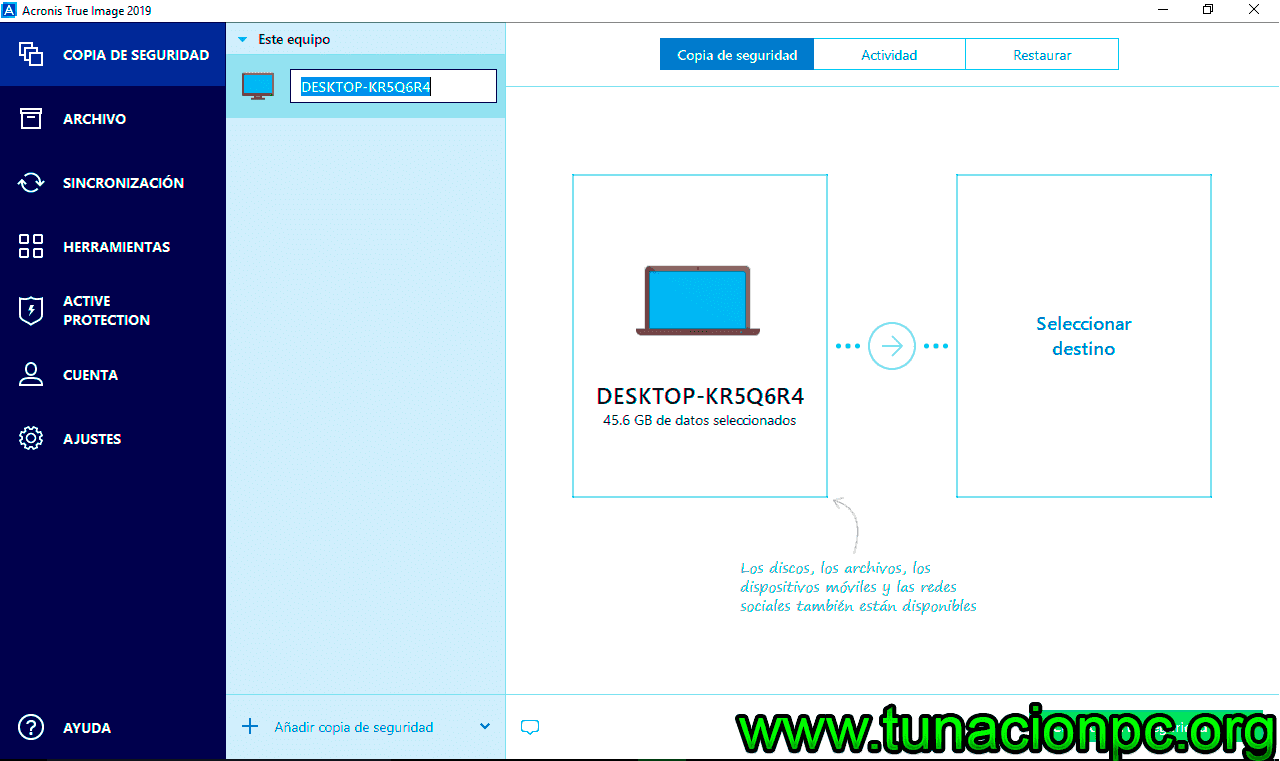
Task: Open the comment bubble icon in the bottom bar
Action: (530, 728)
